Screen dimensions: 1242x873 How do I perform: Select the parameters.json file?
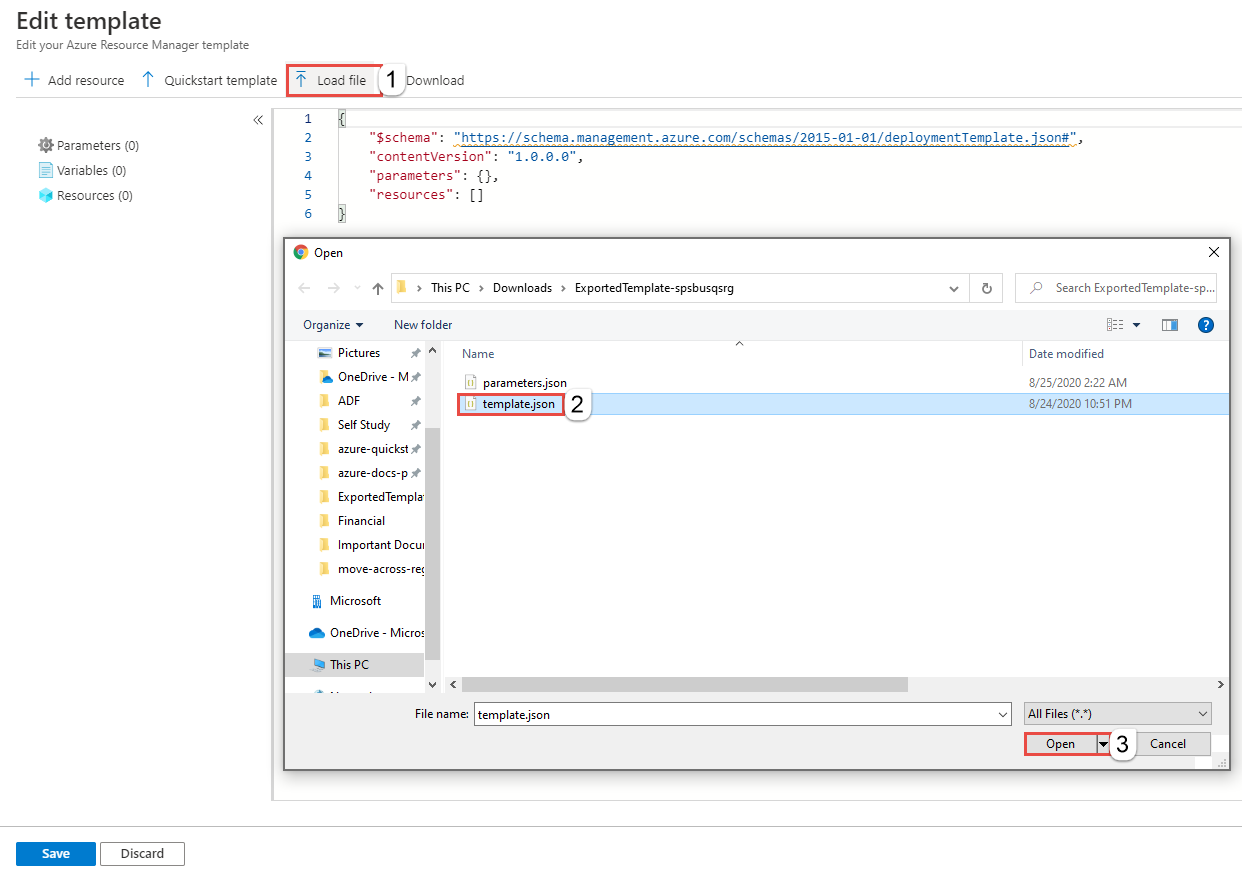pos(524,383)
